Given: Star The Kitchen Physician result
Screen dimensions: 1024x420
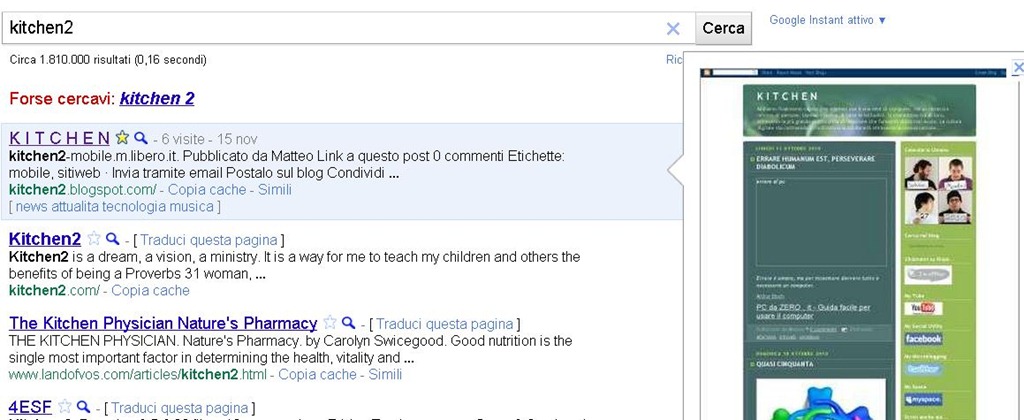Looking at the screenshot, I should [330, 322].
